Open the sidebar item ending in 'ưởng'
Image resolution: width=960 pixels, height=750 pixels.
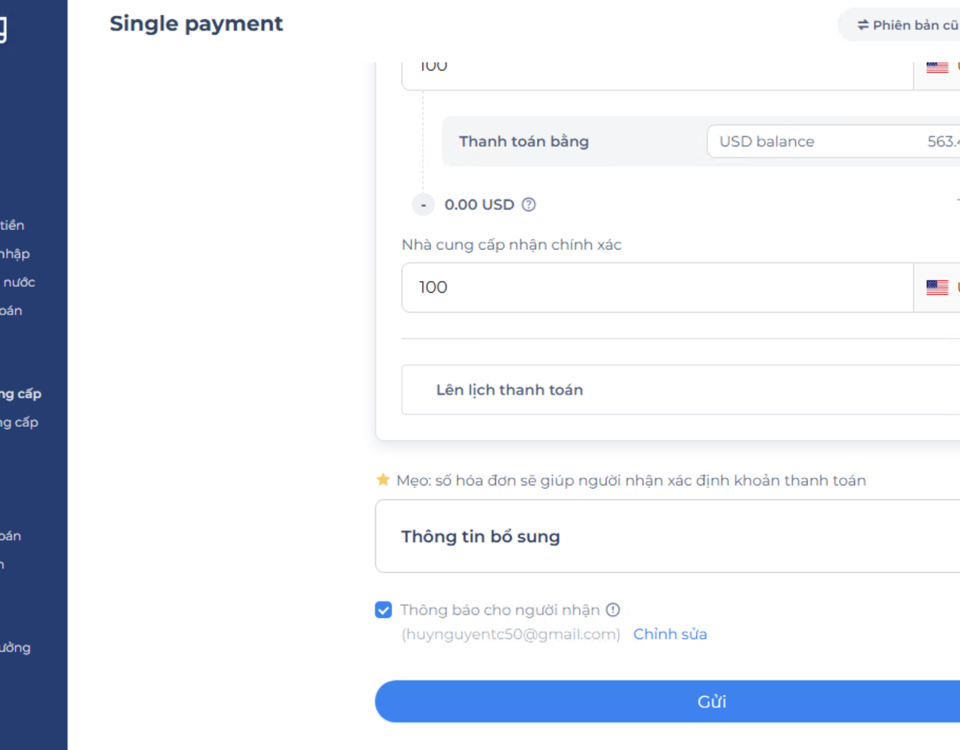[15, 647]
